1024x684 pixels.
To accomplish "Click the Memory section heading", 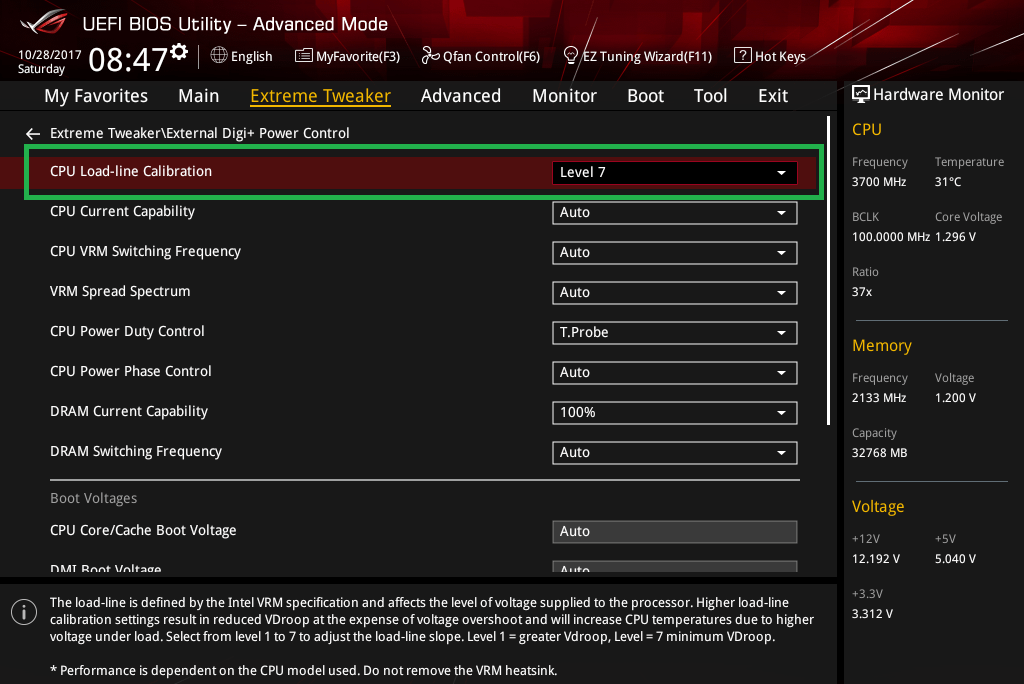I will 882,346.
